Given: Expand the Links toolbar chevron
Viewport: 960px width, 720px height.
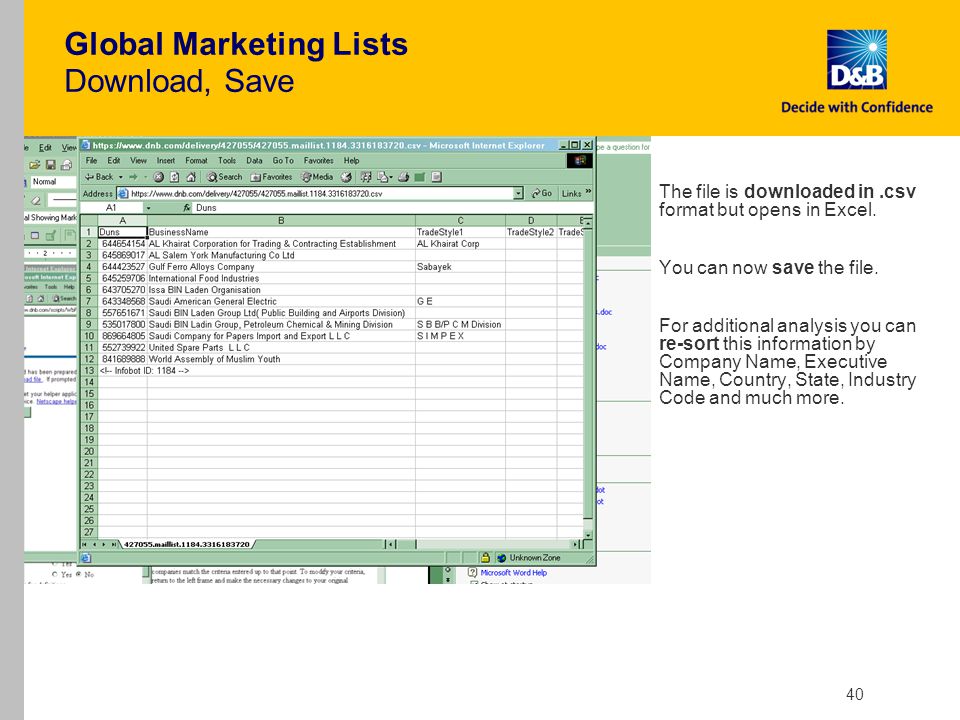Looking at the screenshot, I should point(588,192).
